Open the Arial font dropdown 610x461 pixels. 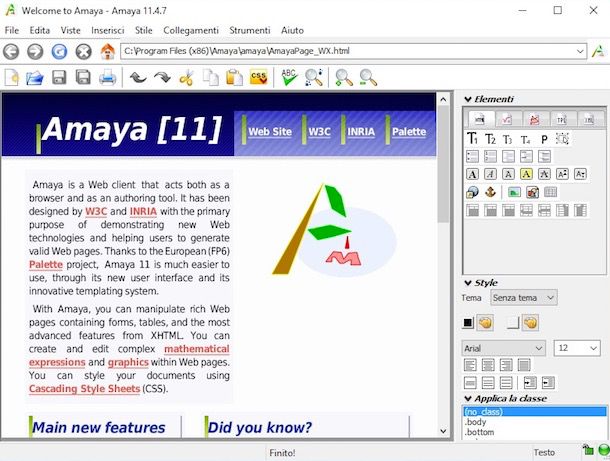click(503, 348)
